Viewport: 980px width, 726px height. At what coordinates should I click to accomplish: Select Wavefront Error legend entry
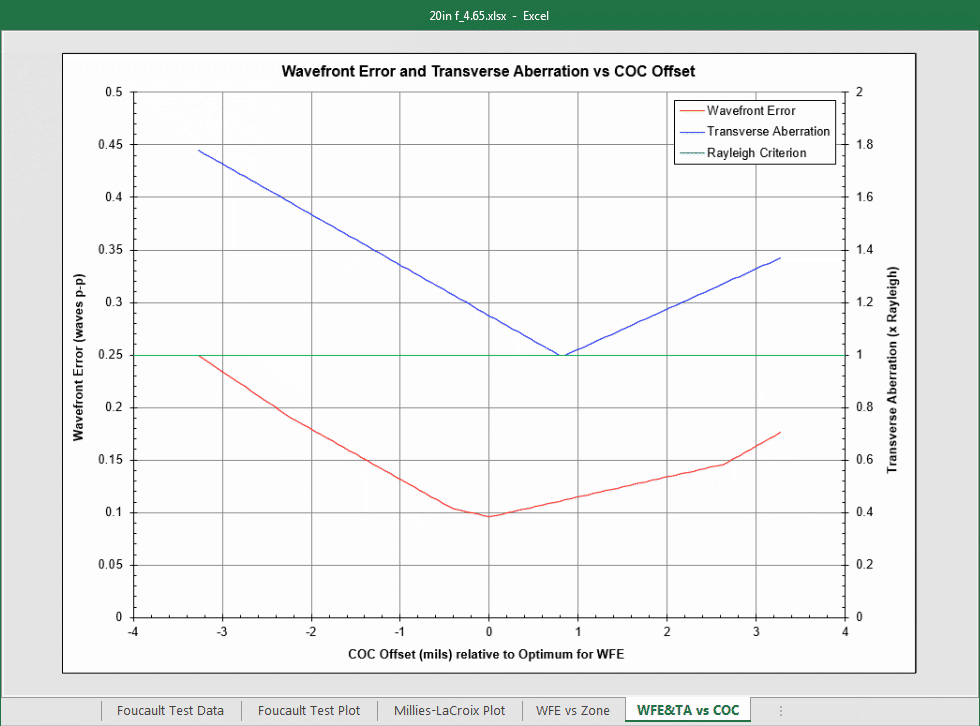(751, 110)
